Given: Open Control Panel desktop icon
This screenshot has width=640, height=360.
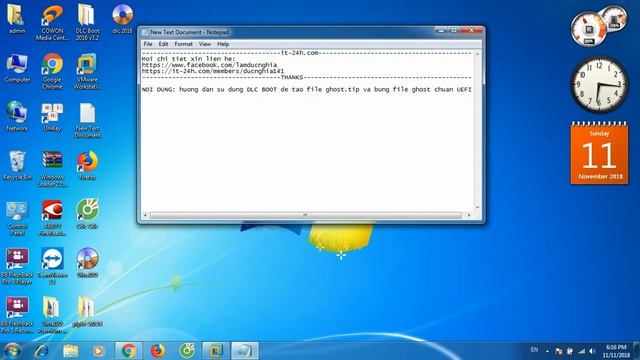Looking at the screenshot, I should (x=17, y=218).
